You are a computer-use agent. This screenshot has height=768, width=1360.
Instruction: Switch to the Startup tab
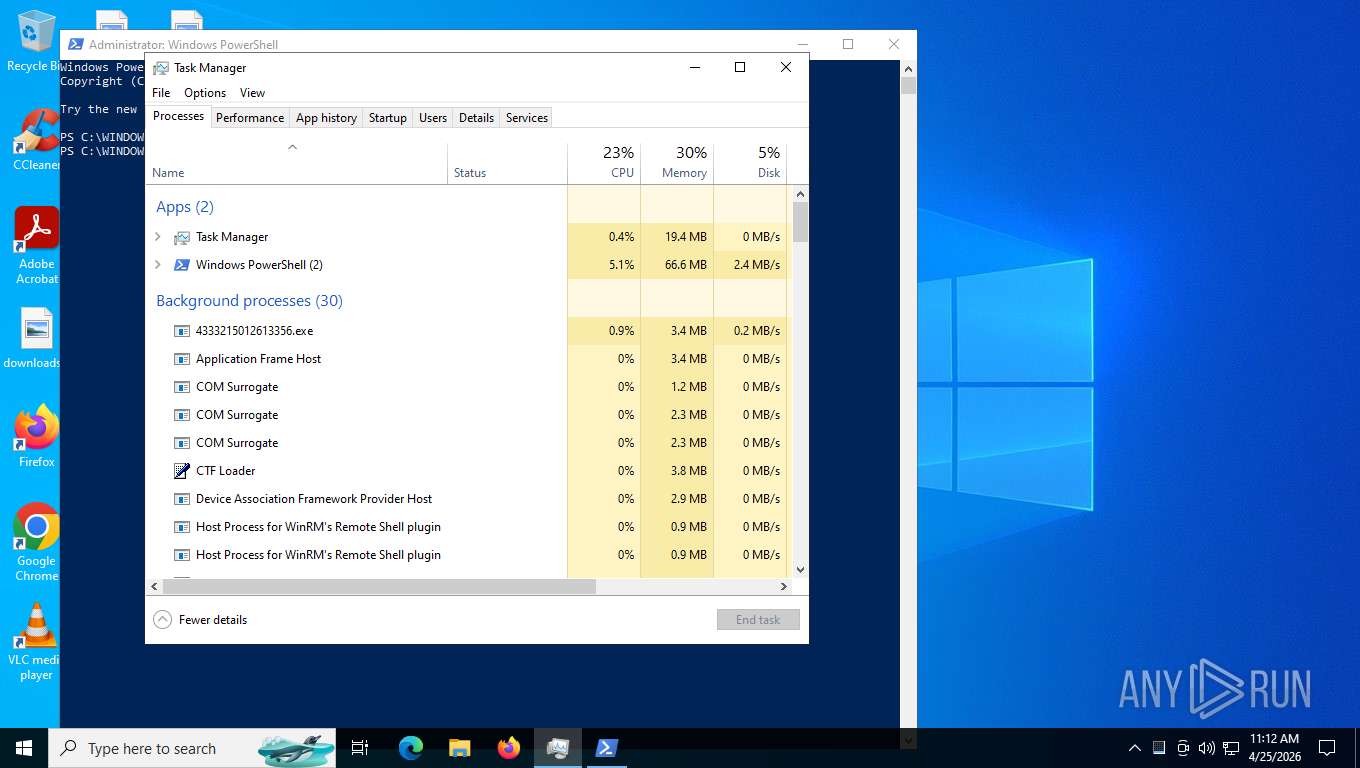pos(388,118)
